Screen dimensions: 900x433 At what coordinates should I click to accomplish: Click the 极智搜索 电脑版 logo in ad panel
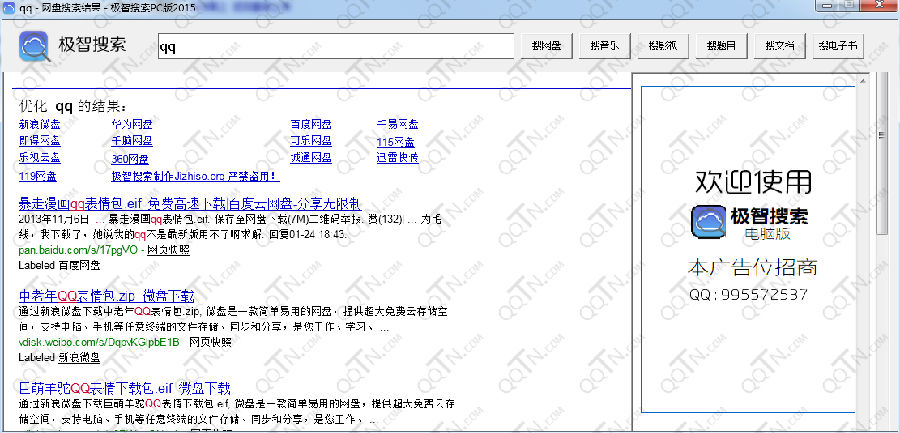pyautogui.click(x=750, y=223)
